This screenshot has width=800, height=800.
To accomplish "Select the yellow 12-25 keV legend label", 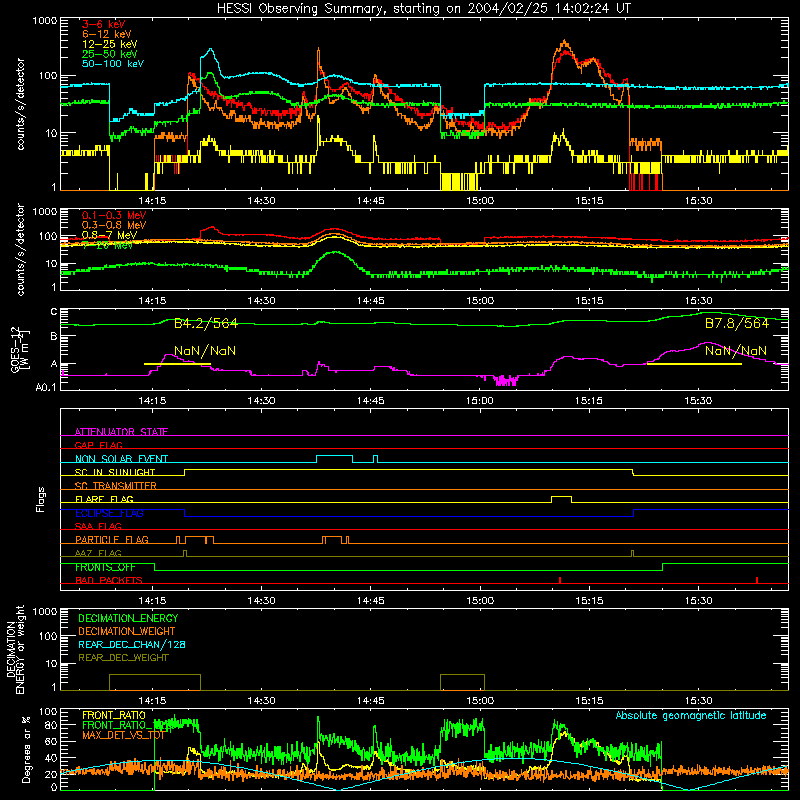I will pyautogui.click(x=110, y=44).
